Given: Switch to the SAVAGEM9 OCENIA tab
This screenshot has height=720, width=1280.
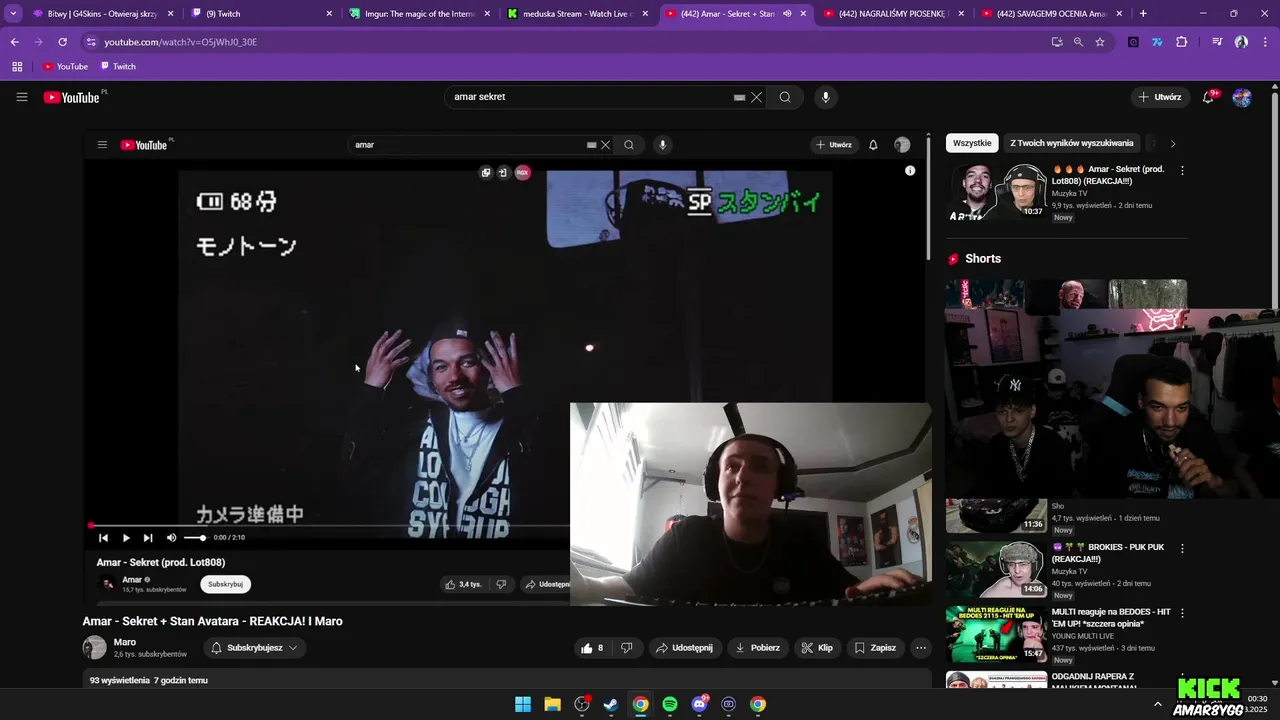Looking at the screenshot, I should [x=1052, y=14].
